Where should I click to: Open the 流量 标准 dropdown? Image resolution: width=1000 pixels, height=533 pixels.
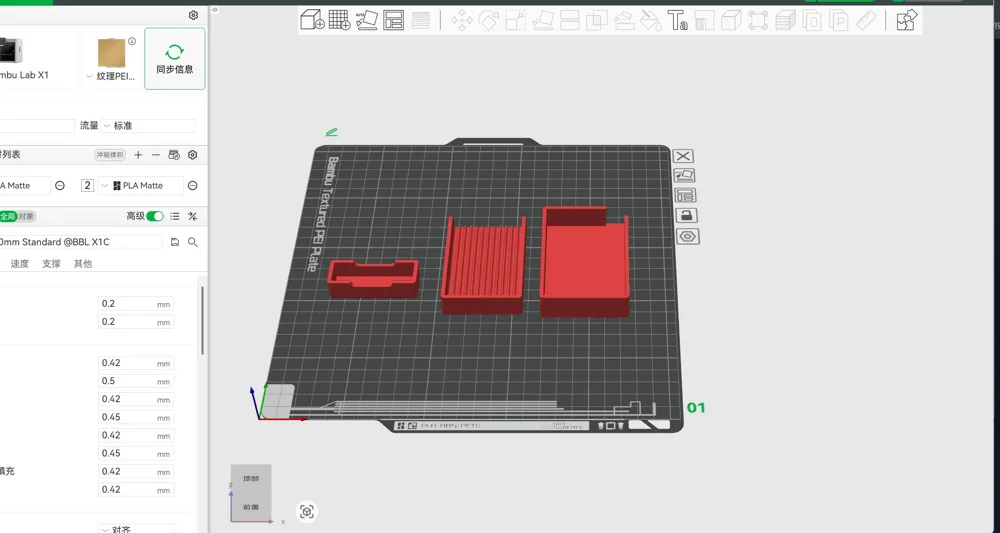[x=148, y=126]
